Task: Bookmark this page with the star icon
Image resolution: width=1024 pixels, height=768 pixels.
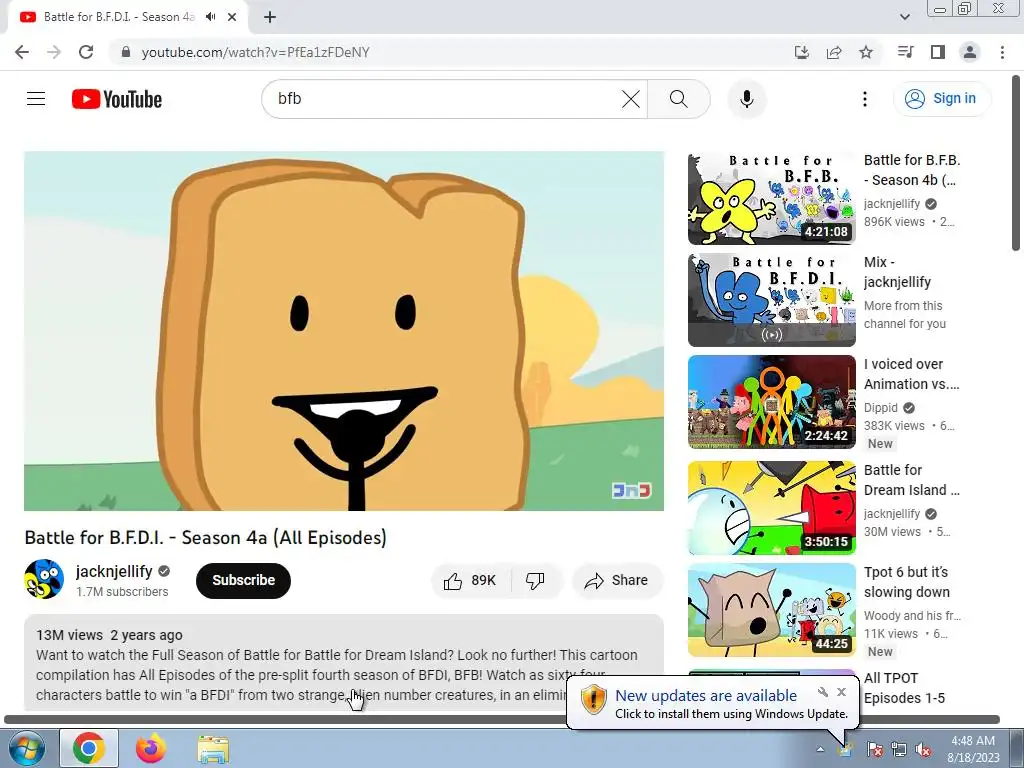Action: [x=866, y=52]
